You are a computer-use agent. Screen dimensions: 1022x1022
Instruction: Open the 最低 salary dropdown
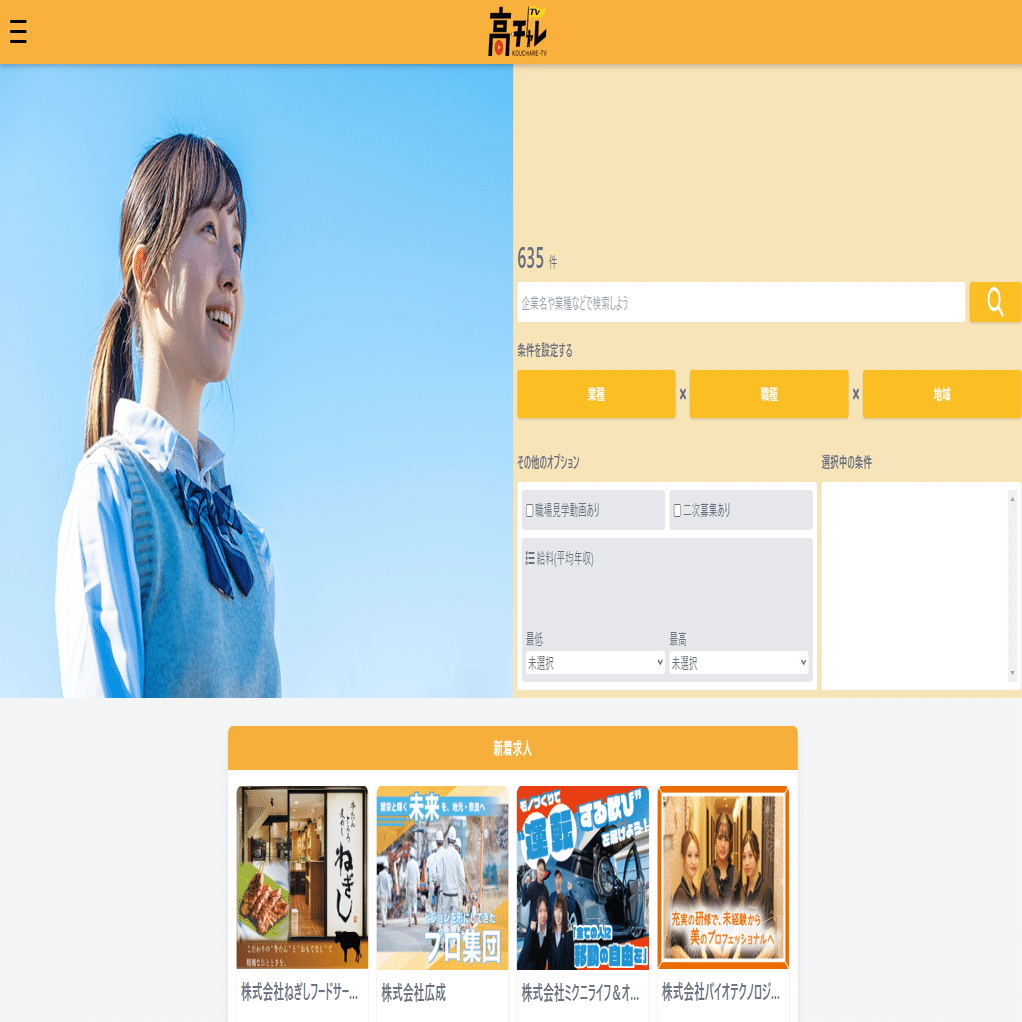595,663
